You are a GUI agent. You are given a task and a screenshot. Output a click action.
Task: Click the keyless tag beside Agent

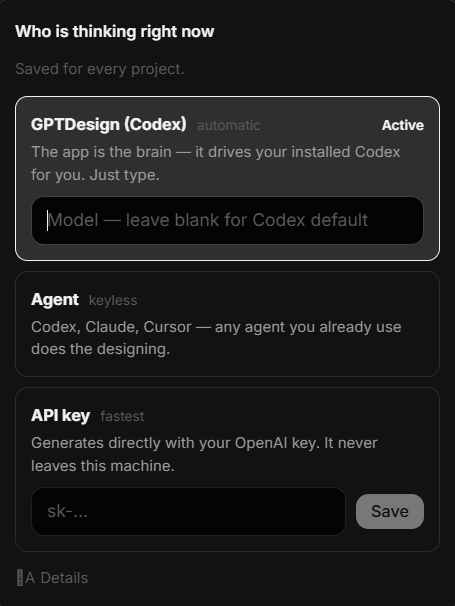coord(113,301)
